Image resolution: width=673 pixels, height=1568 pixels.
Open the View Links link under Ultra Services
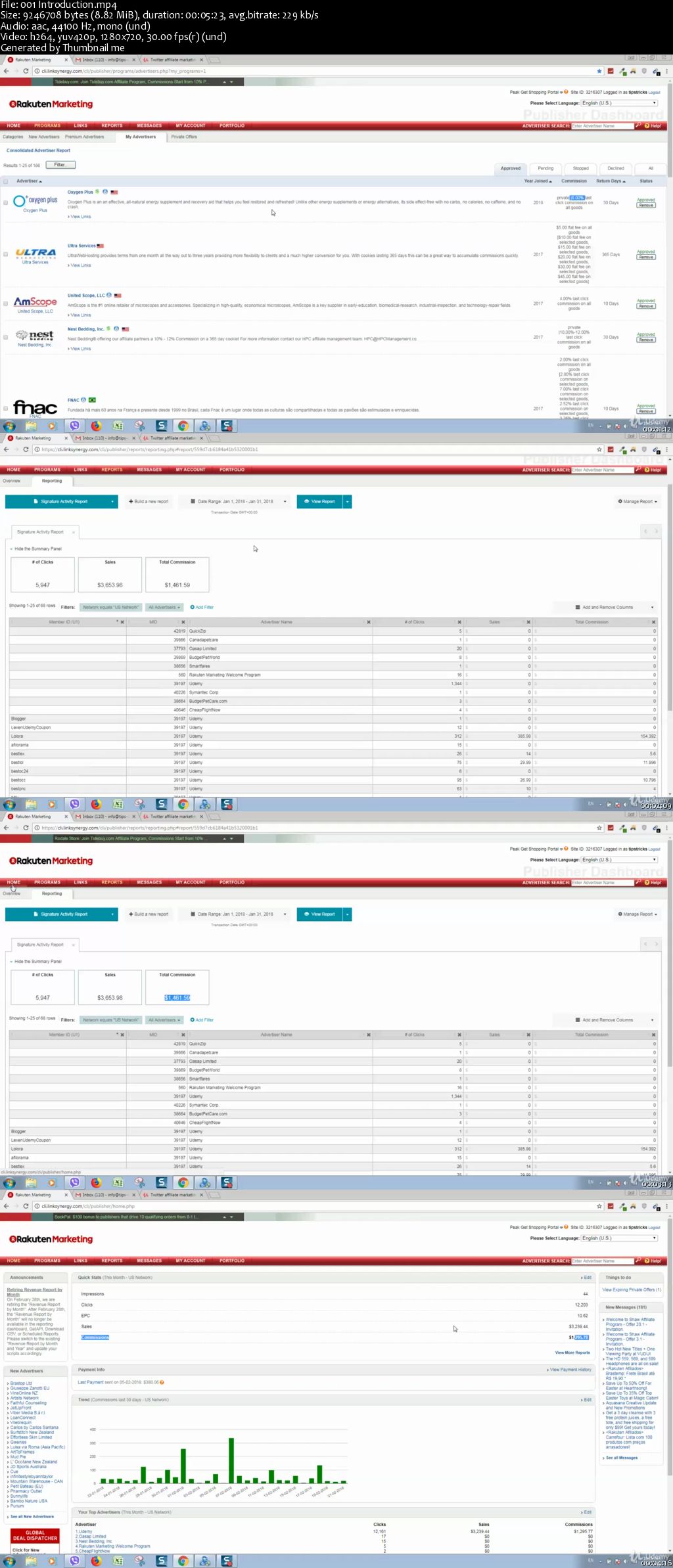point(80,265)
